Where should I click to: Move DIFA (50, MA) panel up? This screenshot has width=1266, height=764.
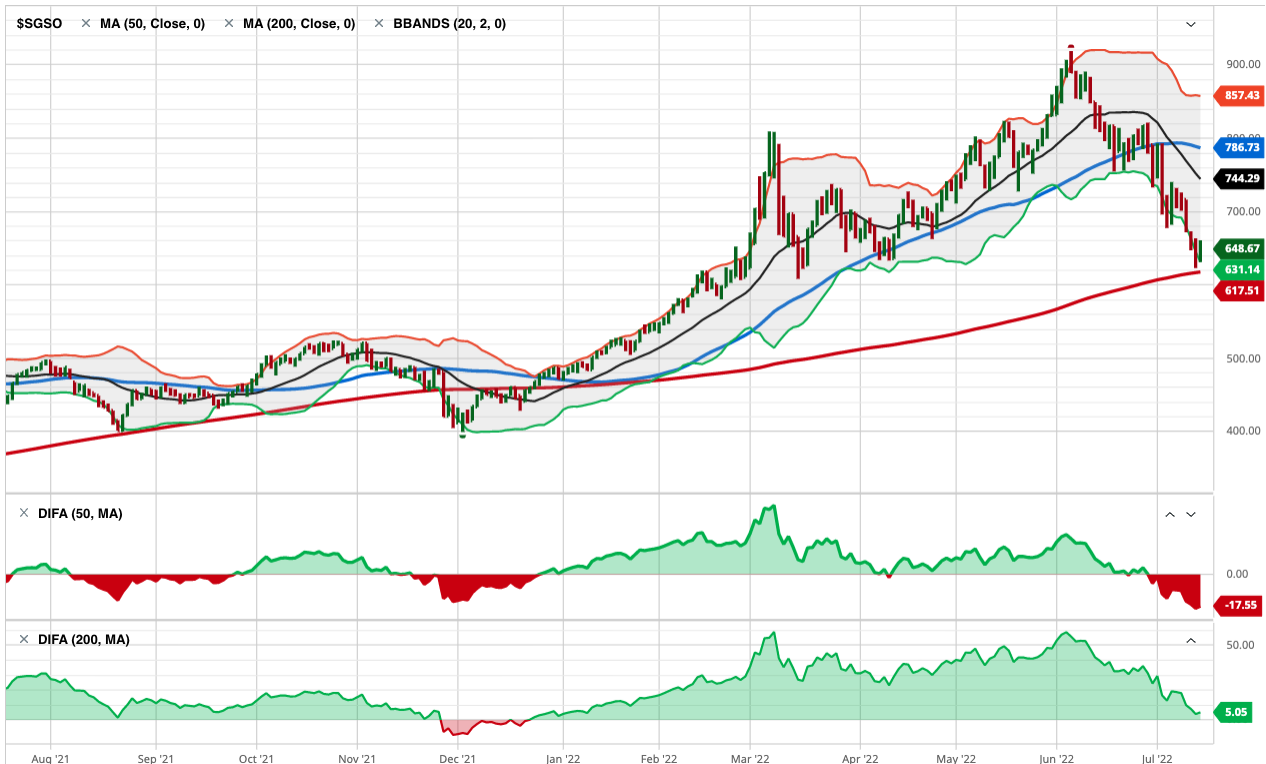tap(1169, 514)
